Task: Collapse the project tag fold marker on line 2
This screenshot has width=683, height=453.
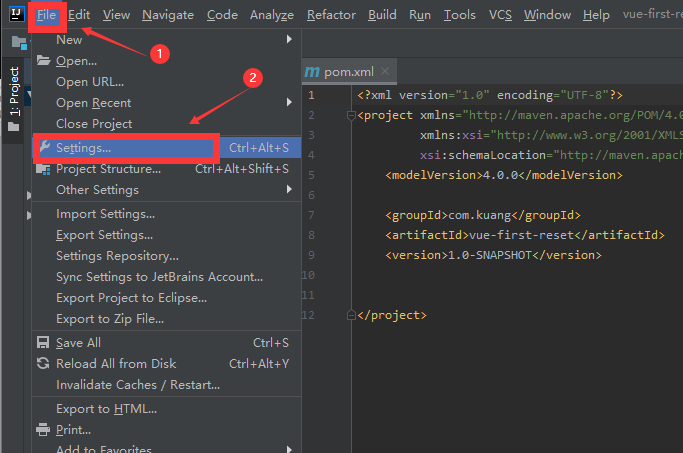Action: pos(351,115)
